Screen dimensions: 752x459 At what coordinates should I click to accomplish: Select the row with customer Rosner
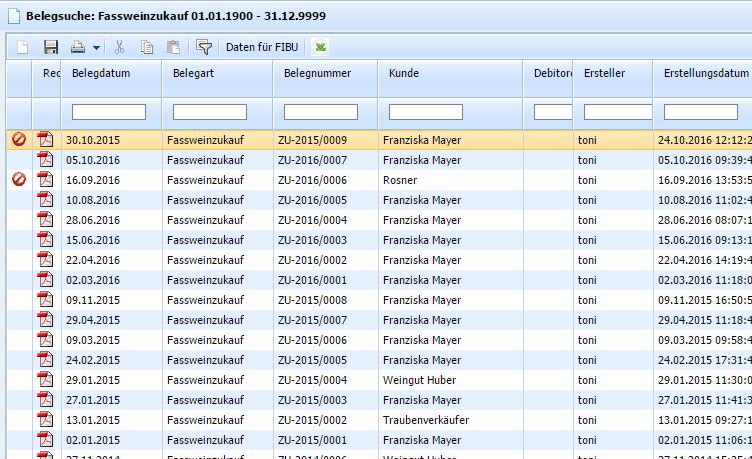(398, 180)
